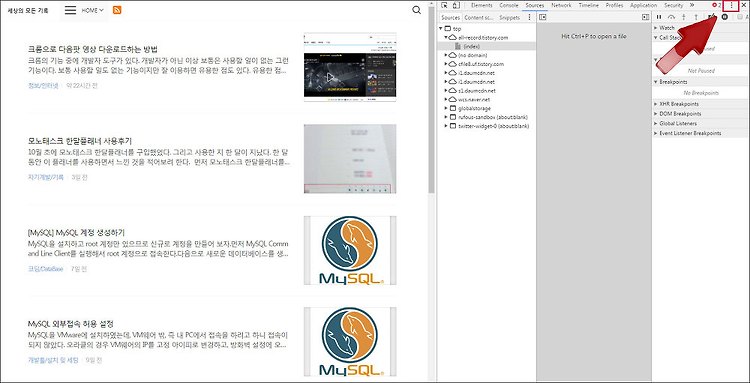The width and height of the screenshot is (750, 383).
Task: Open DevTools three-dot customize menu
Action: point(731,5)
